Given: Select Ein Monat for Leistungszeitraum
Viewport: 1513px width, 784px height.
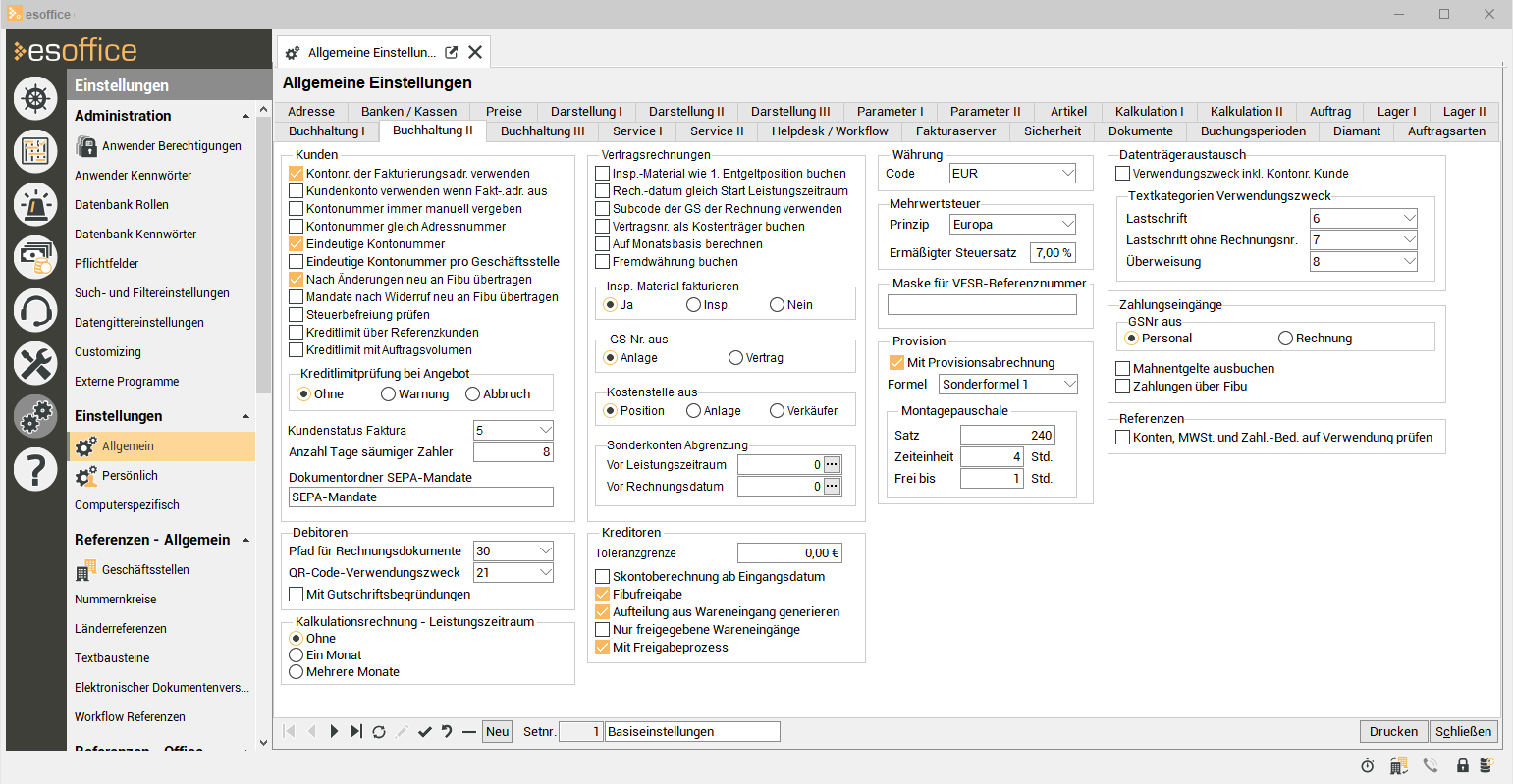Looking at the screenshot, I should (296, 655).
